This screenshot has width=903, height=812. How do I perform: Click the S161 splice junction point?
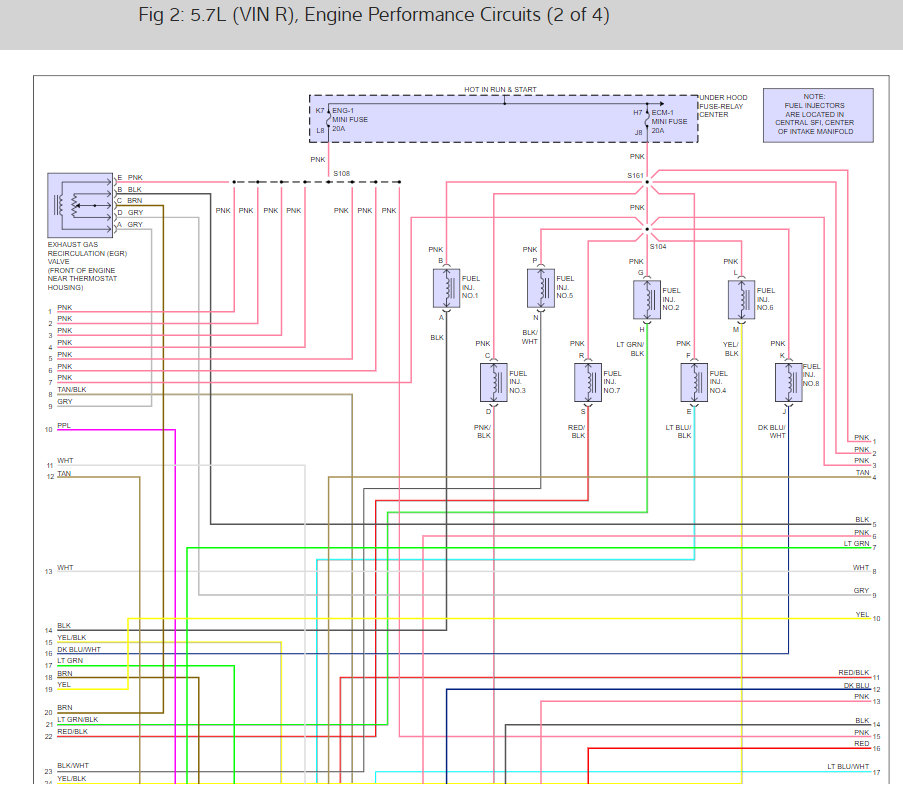[647, 182]
